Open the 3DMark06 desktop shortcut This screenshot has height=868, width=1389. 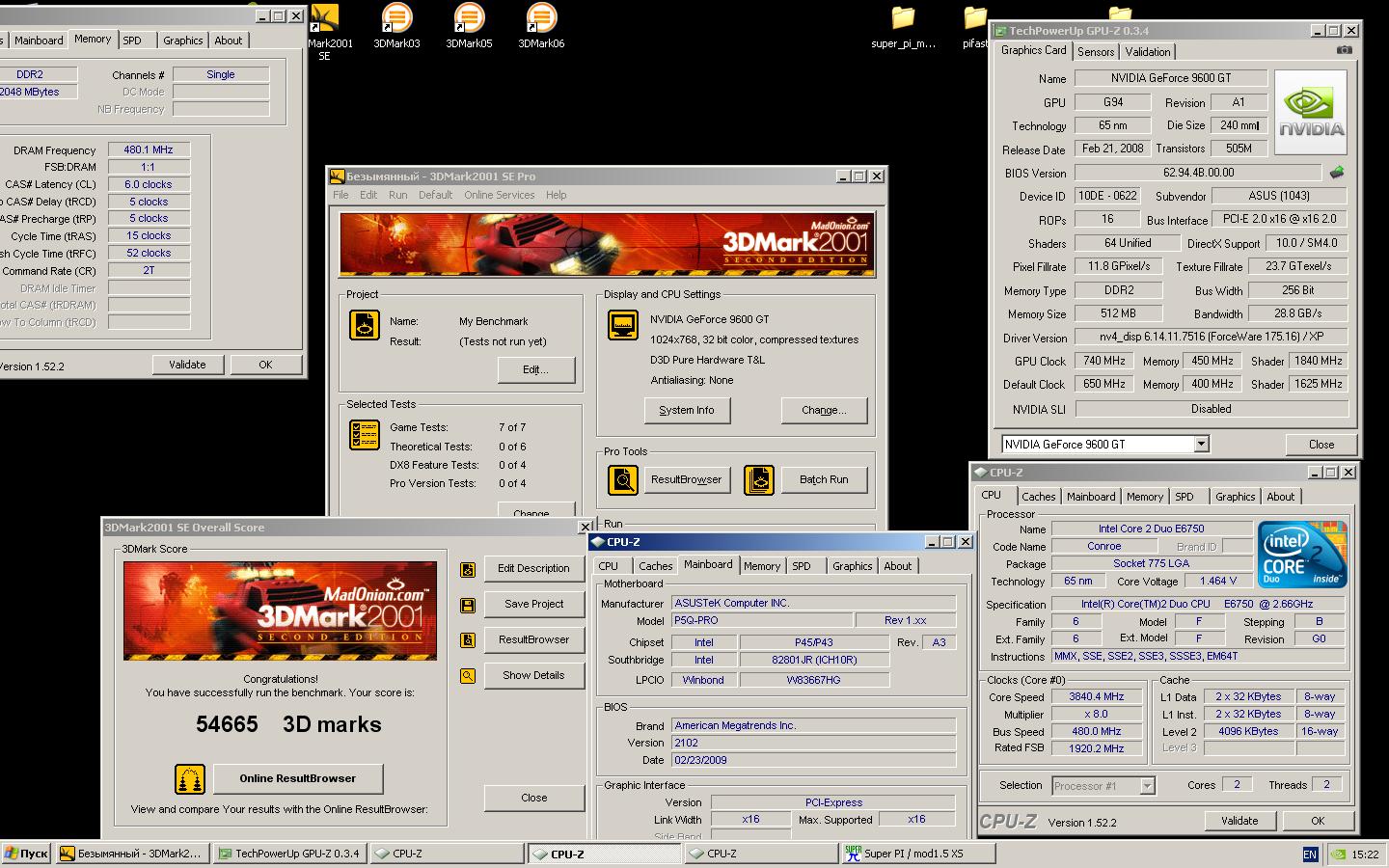(x=541, y=26)
